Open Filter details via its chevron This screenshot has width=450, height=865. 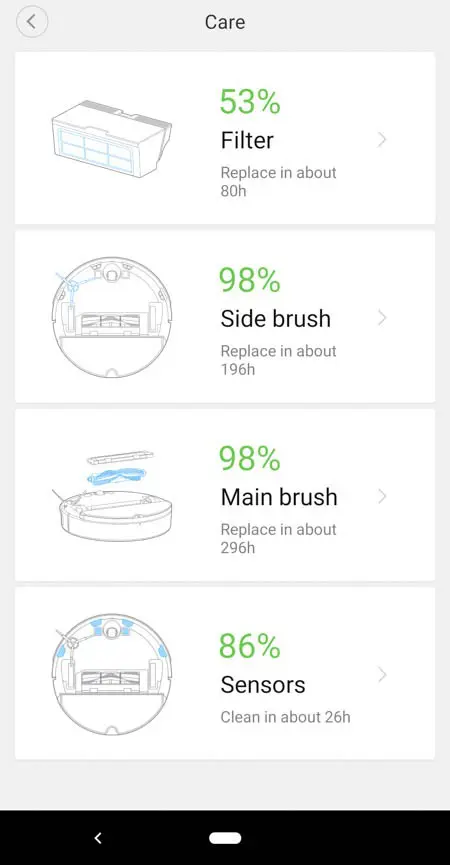382,140
